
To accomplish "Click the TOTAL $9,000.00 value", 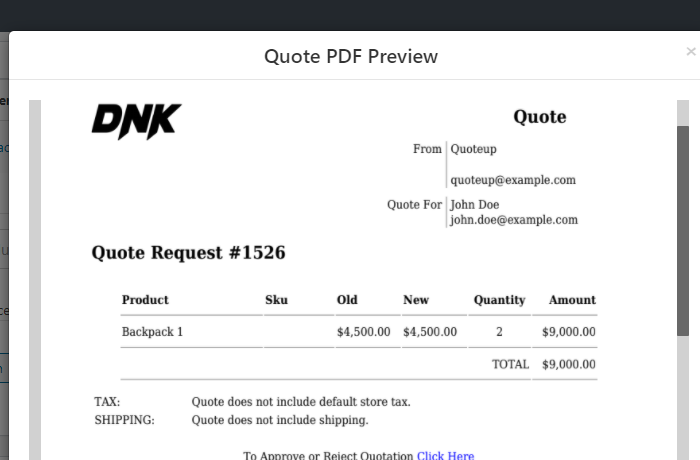I will tap(569, 364).
